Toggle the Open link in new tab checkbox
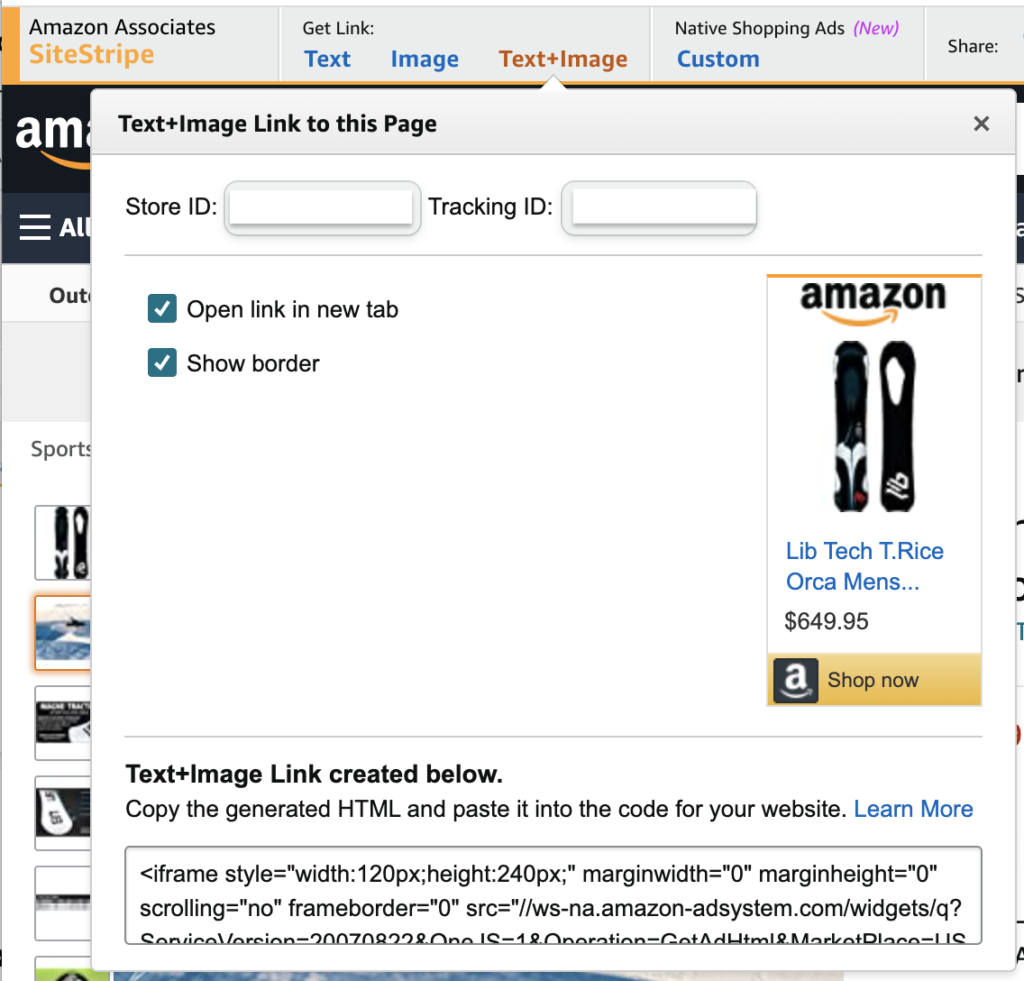This screenshot has width=1024, height=981. coord(162,310)
